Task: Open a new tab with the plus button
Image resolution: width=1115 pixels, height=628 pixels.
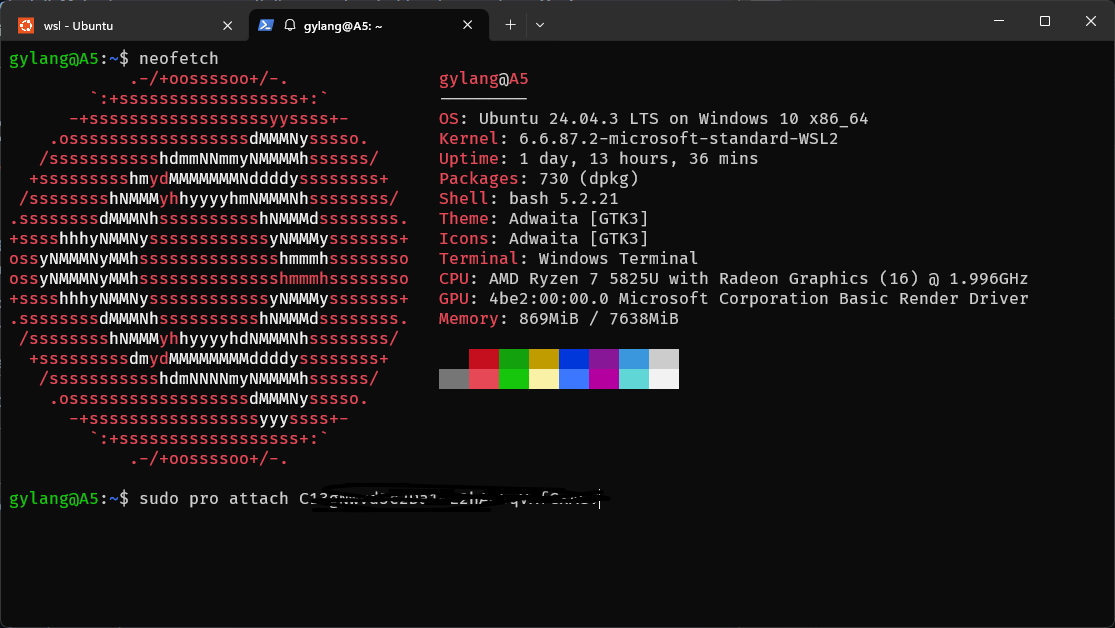Action: 510,24
